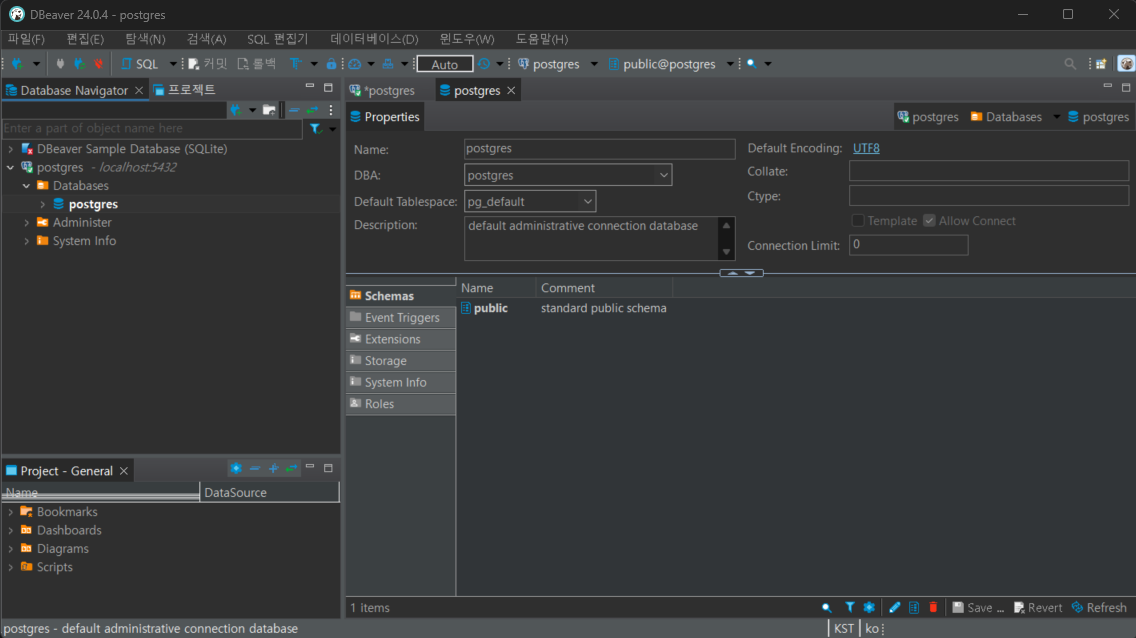Expand the Administer folder
The image size is (1136, 638).
27,223
